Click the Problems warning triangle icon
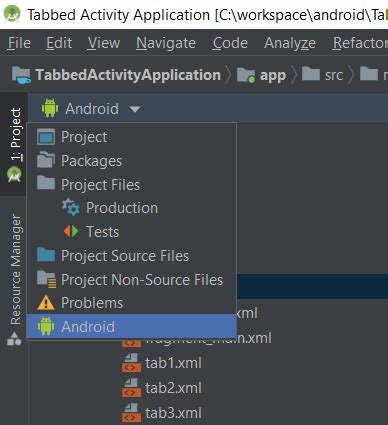The width and height of the screenshot is (388, 425). 46,303
